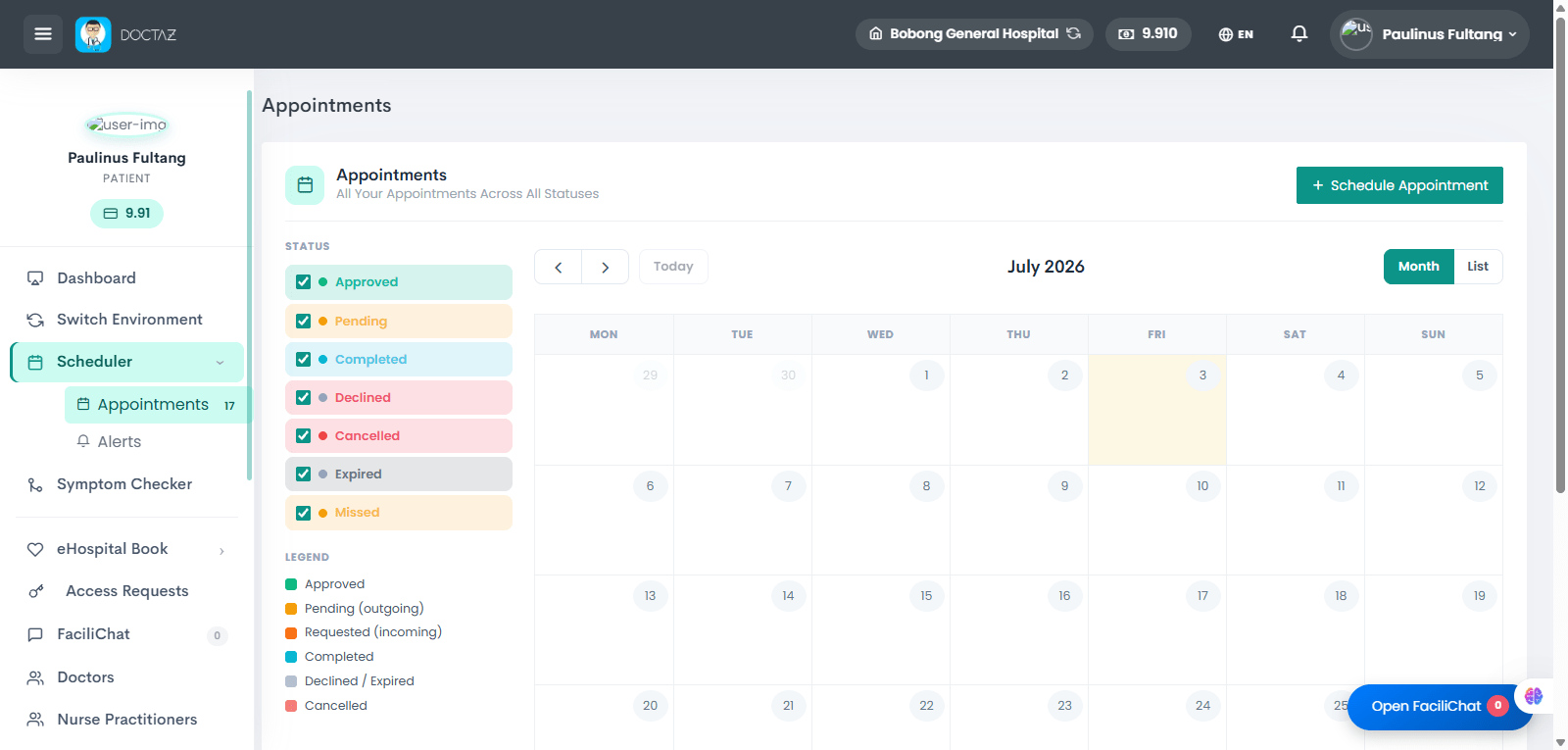Go to previous month arrow
This screenshot has height=750, width=1568.
[x=559, y=267]
